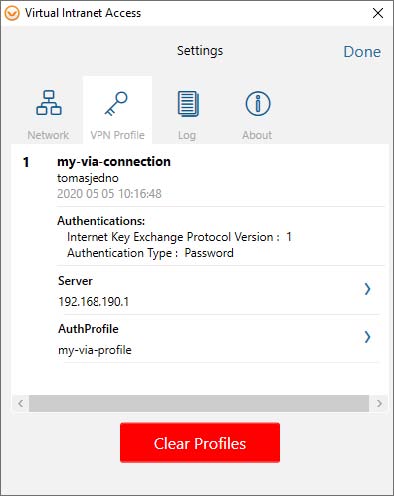Click the my-via-profile value

(95, 350)
